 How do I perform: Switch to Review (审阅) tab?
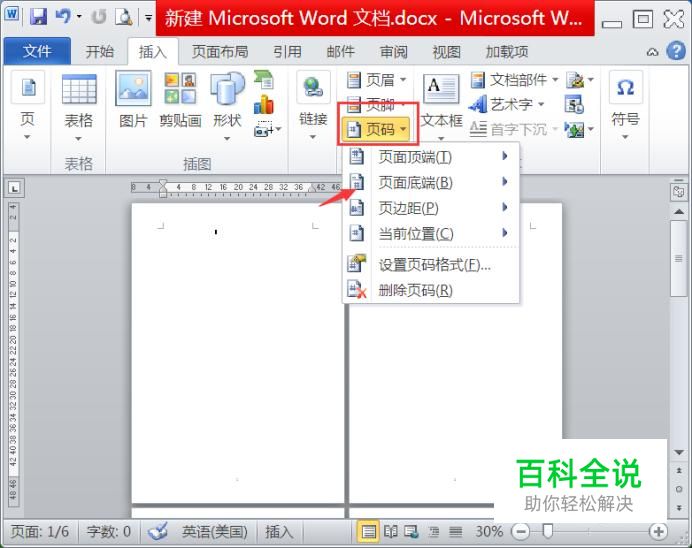click(394, 52)
